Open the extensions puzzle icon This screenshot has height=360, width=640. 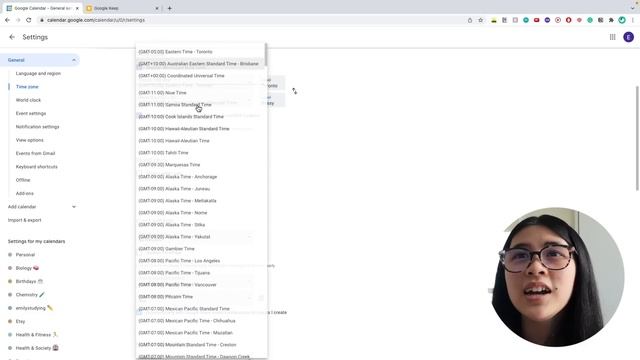click(x=611, y=20)
